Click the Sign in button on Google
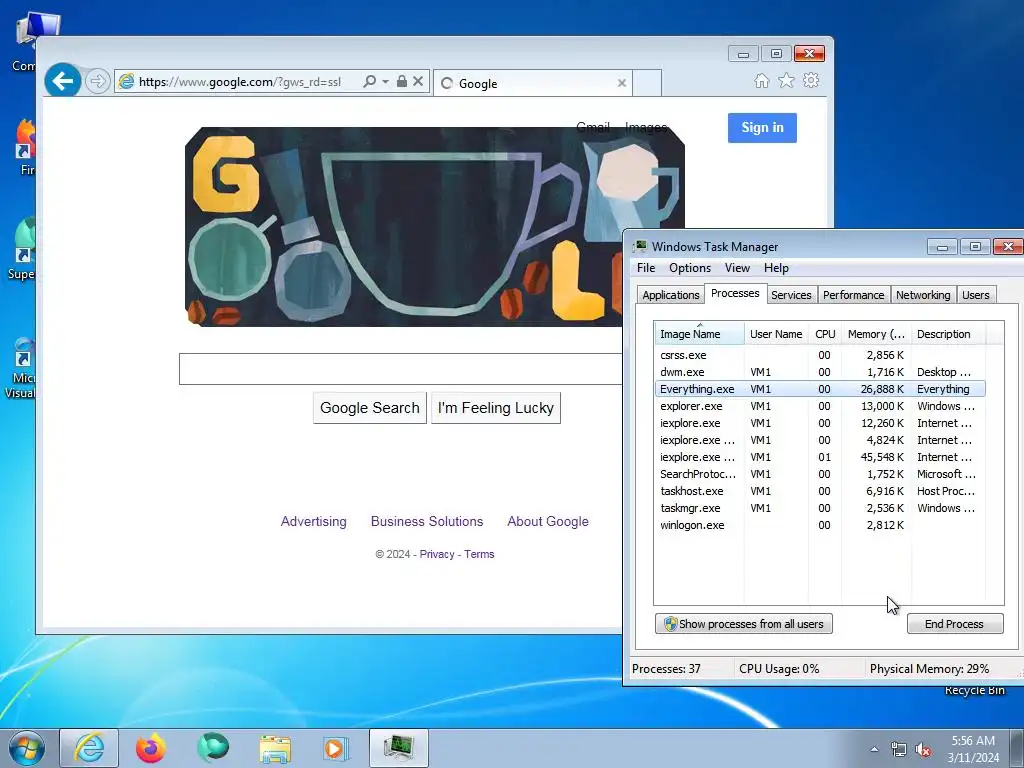The height and width of the screenshot is (768, 1024). (762, 128)
